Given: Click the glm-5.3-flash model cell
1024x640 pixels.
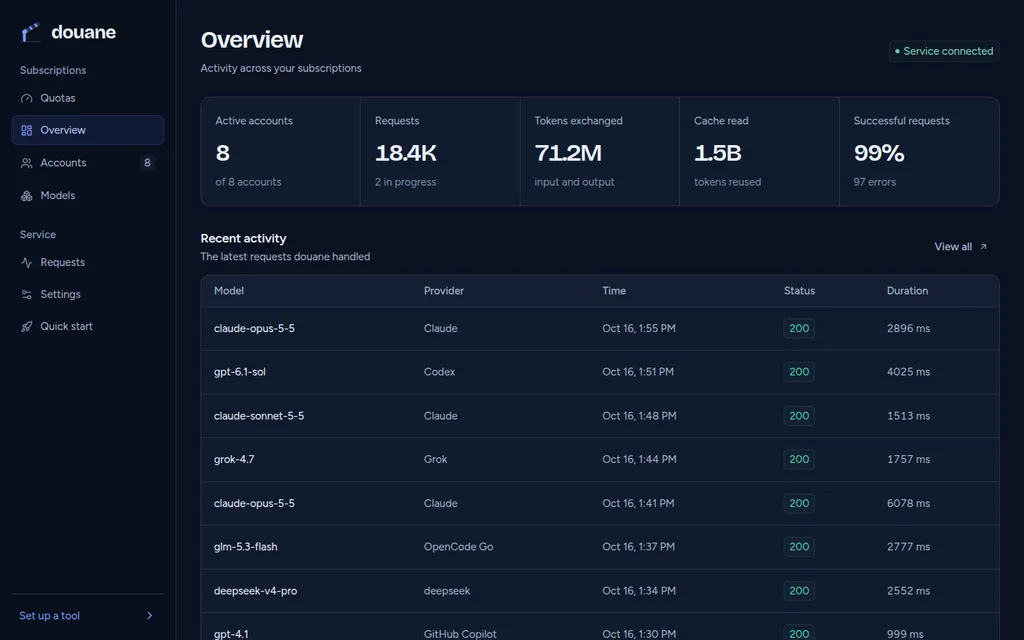Looking at the screenshot, I should tap(246, 547).
